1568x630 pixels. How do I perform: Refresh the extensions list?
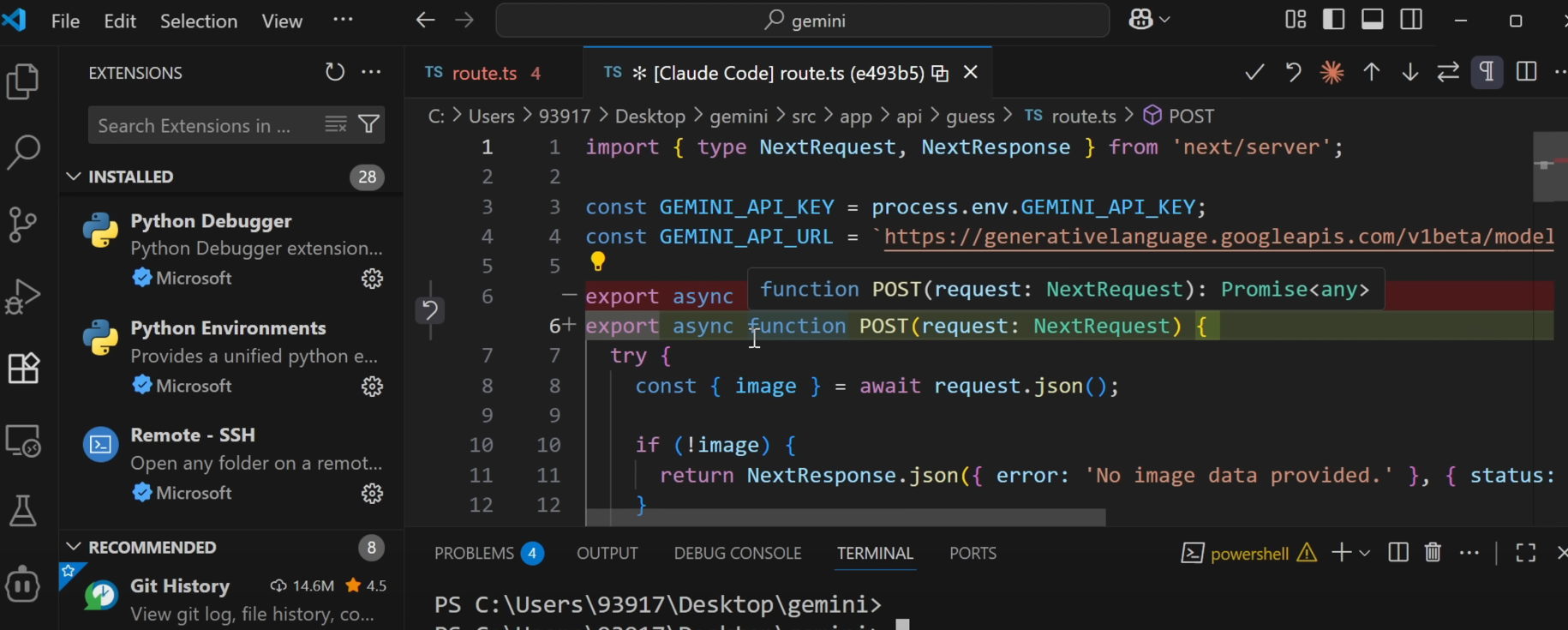pos(335,73)
